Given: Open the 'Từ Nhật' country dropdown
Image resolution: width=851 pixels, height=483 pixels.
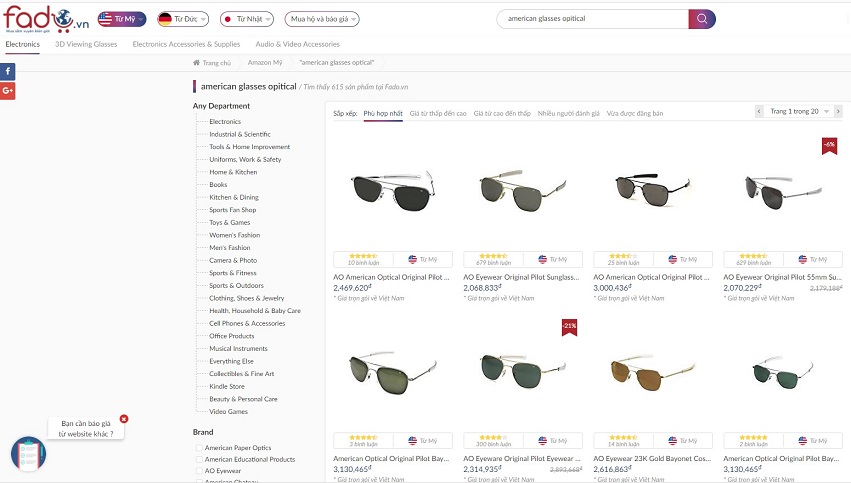Looking at the screenshot, I should coord(246,19).
